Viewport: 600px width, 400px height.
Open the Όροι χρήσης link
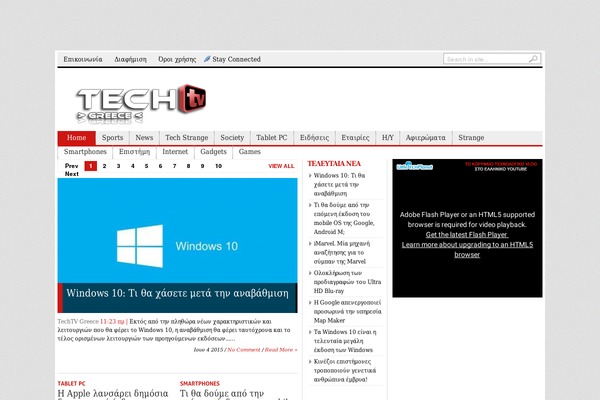coord(177,59)
